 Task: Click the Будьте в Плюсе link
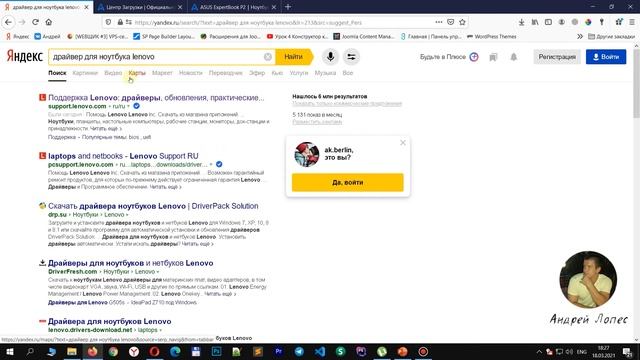click(x=449, y=57)
